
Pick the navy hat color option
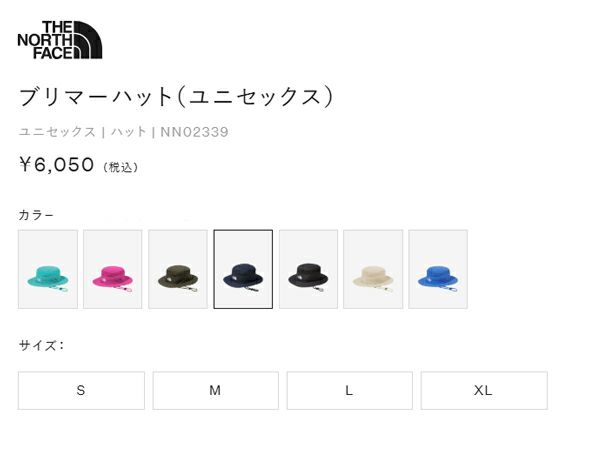coord(243,269)
